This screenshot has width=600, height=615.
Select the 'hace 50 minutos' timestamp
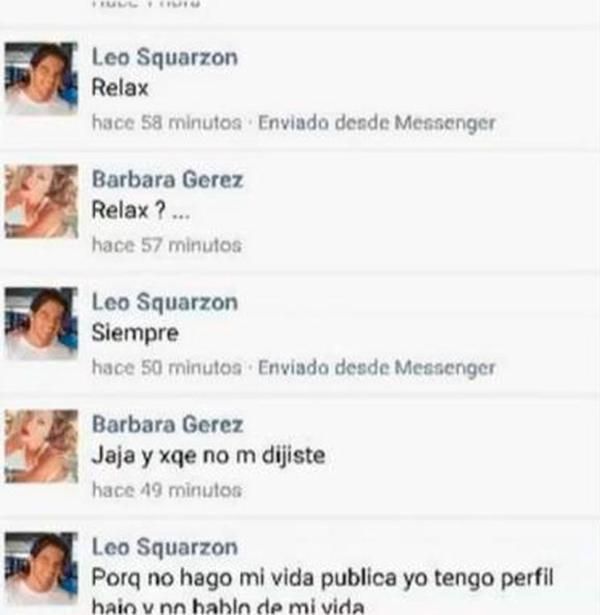point(167,368)
